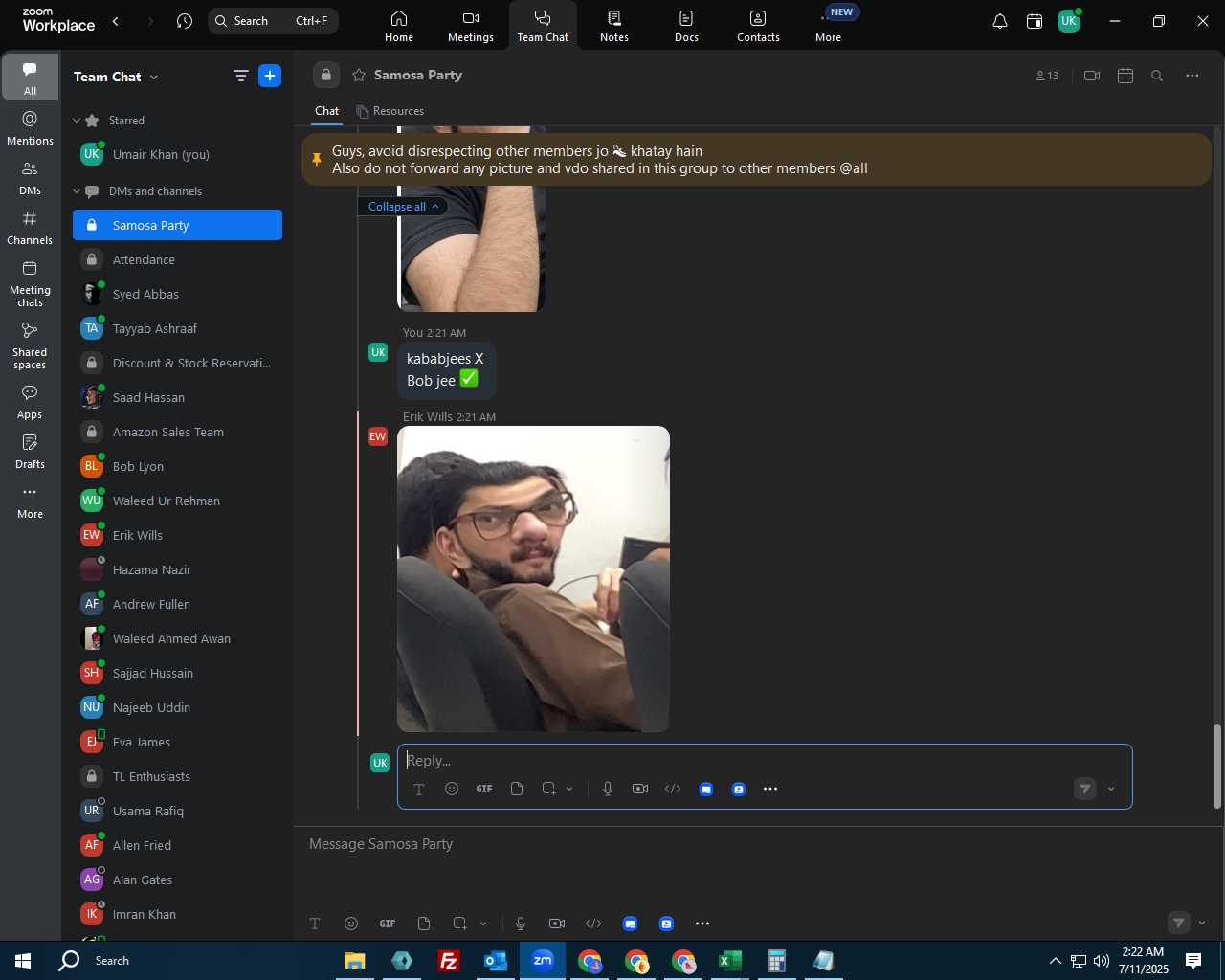Screen dimensions: 1225x980
Task: Record a video message in the reply box
Action: point(640,789)
